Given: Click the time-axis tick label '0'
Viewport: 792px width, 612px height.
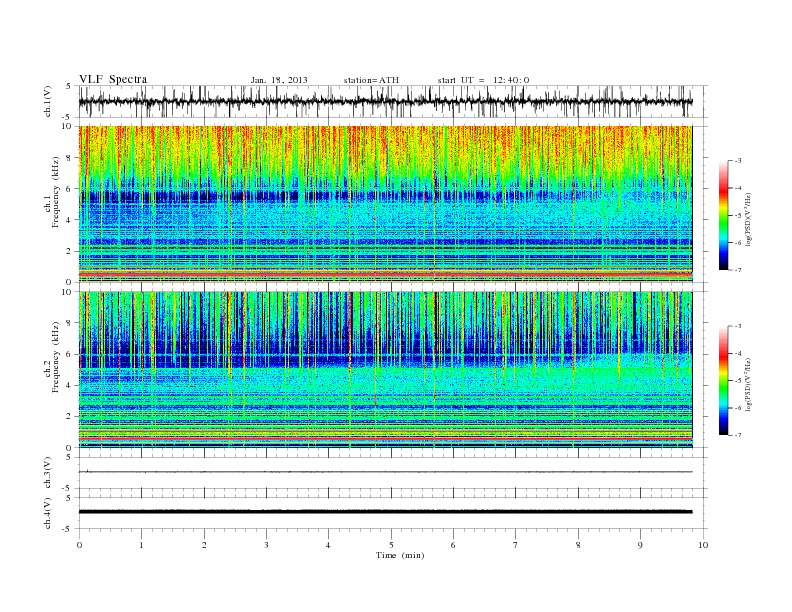Looking at the screenshot, I should coord(79,545).
